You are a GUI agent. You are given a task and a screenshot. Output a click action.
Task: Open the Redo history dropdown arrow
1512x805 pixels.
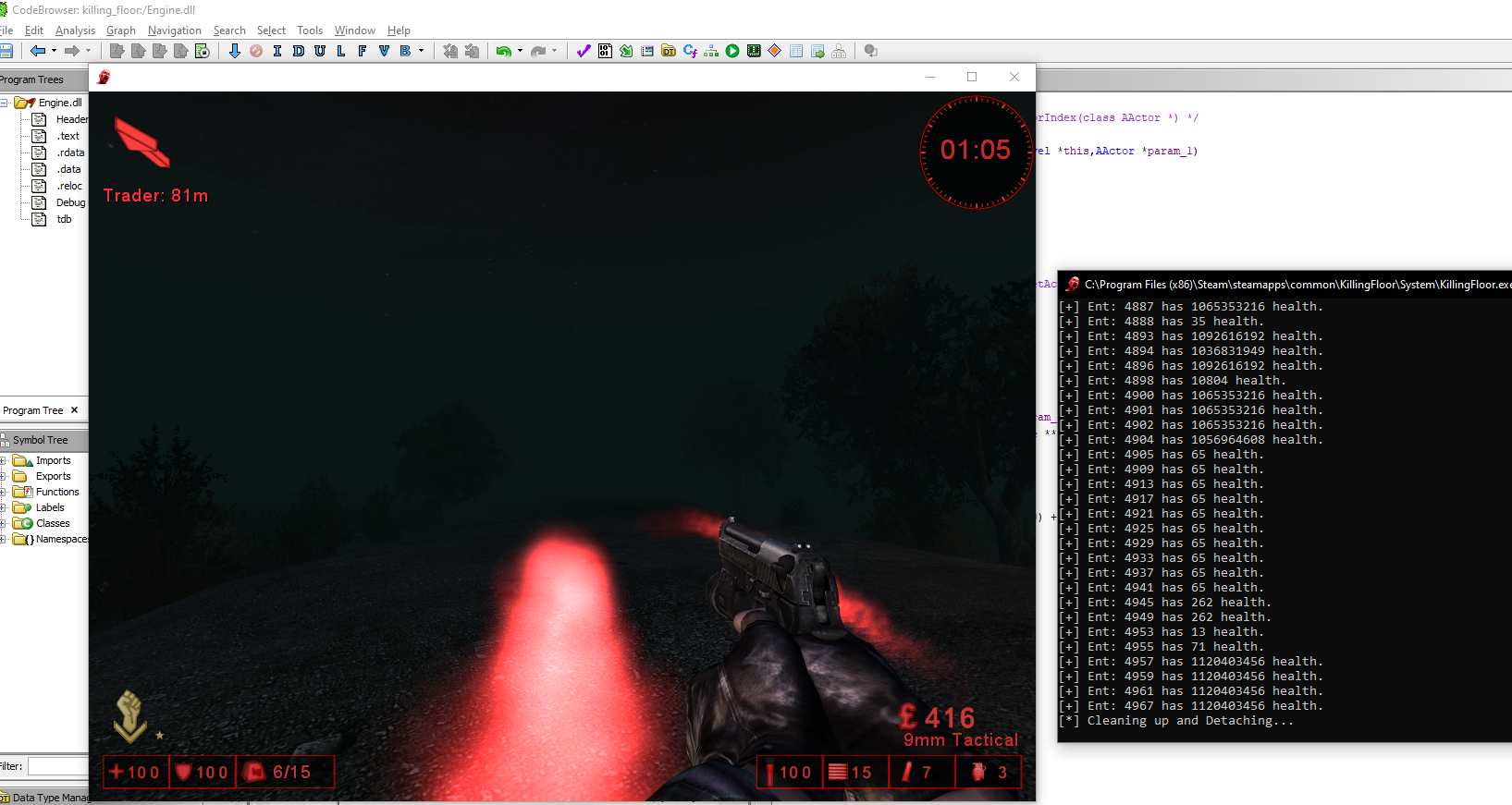[x=554, y=51]
